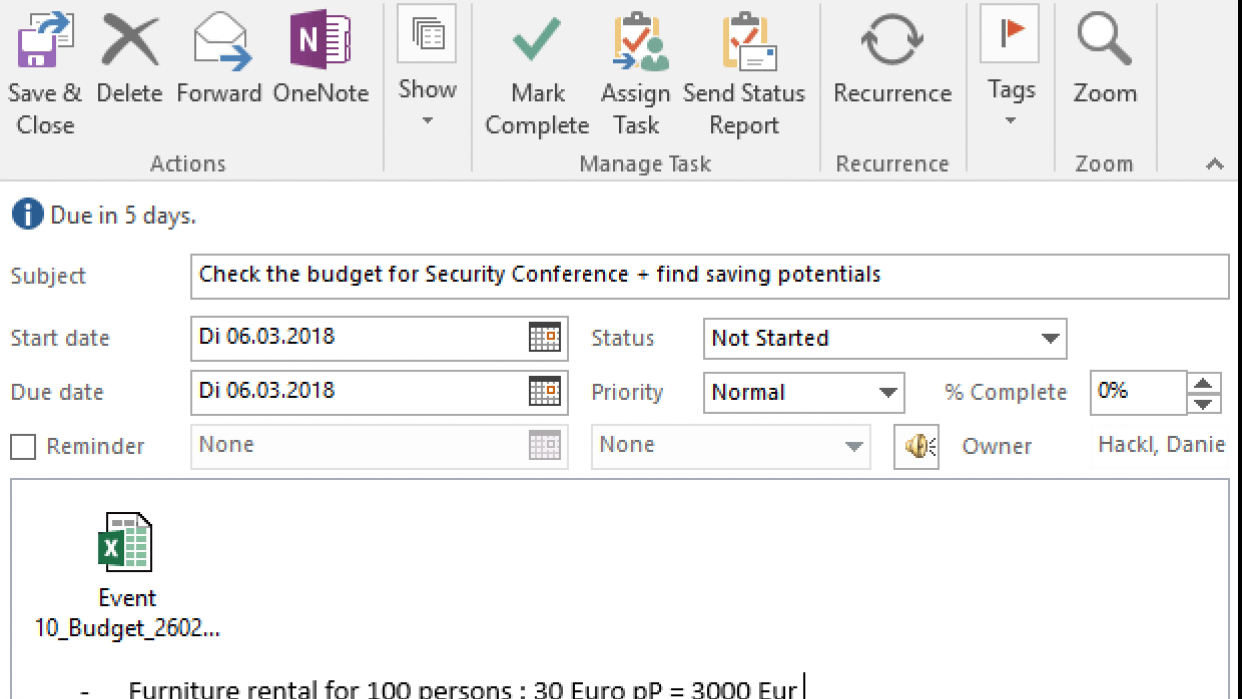
Task: Increase % Complete with up arrow
Action: coord(1204,383)
